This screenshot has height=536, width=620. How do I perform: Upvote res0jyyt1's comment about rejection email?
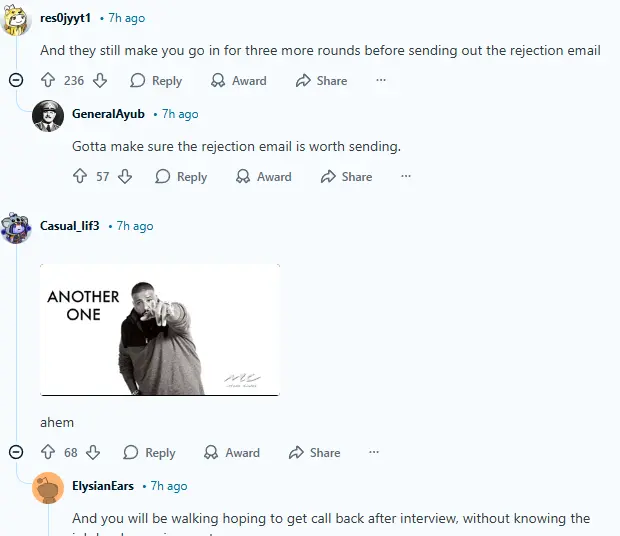pyautogui.click(x=47, y=81)
